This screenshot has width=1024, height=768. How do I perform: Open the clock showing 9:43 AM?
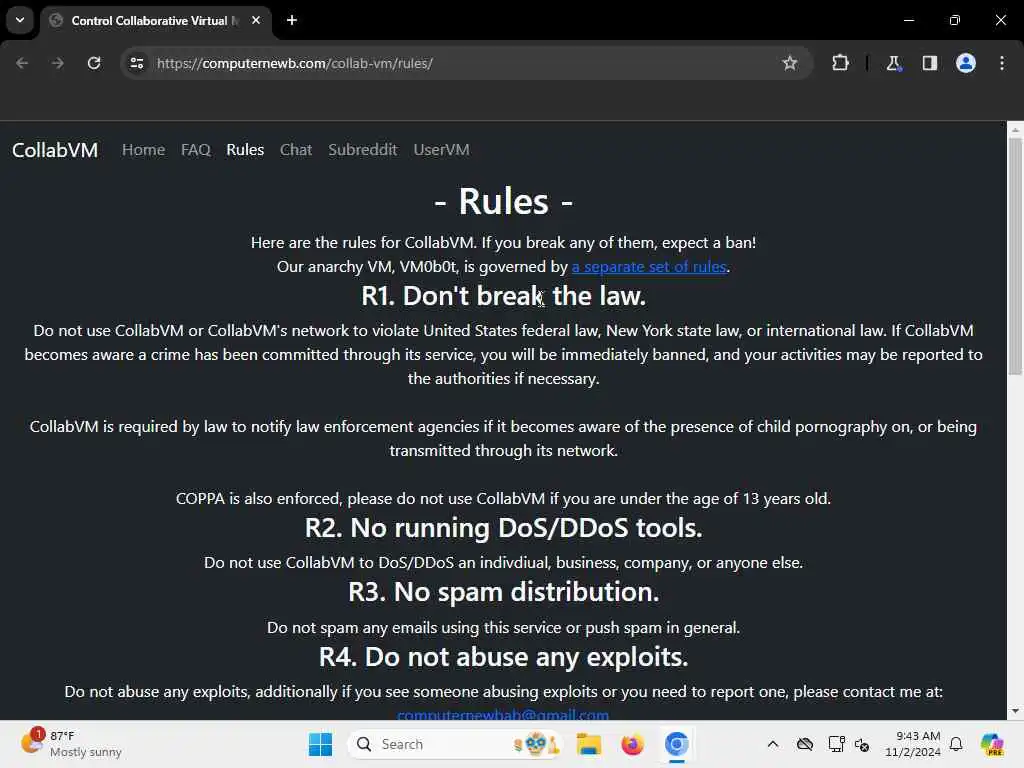pyautogui.click(x=912, y=744)
